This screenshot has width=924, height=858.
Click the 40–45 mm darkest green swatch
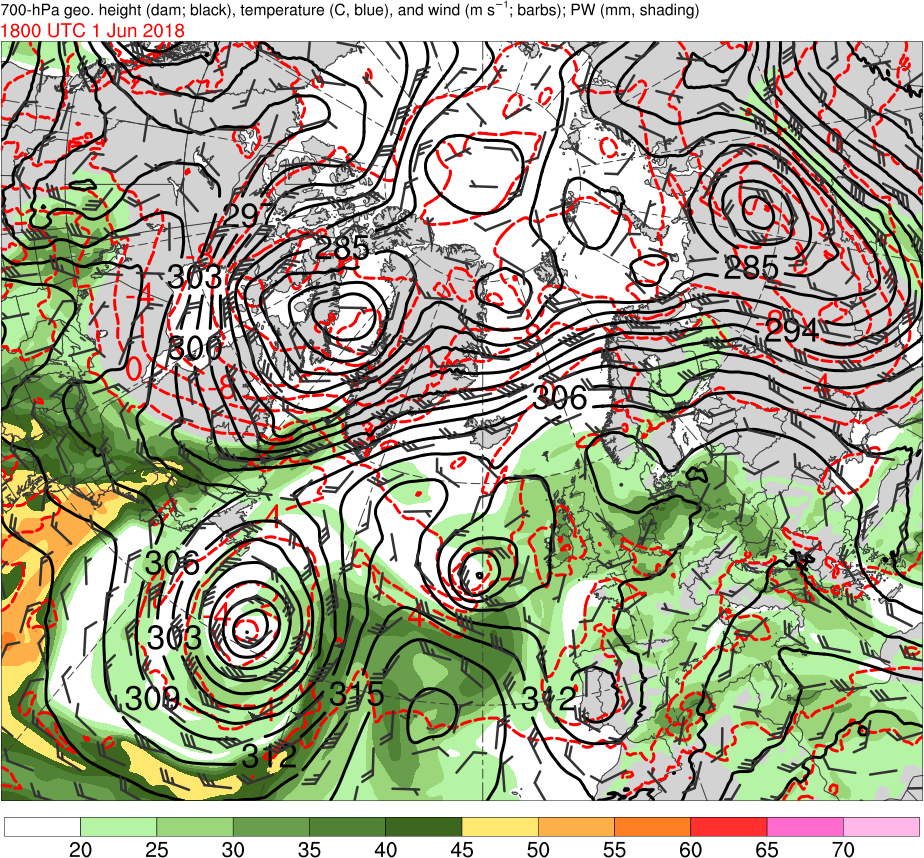424,827
